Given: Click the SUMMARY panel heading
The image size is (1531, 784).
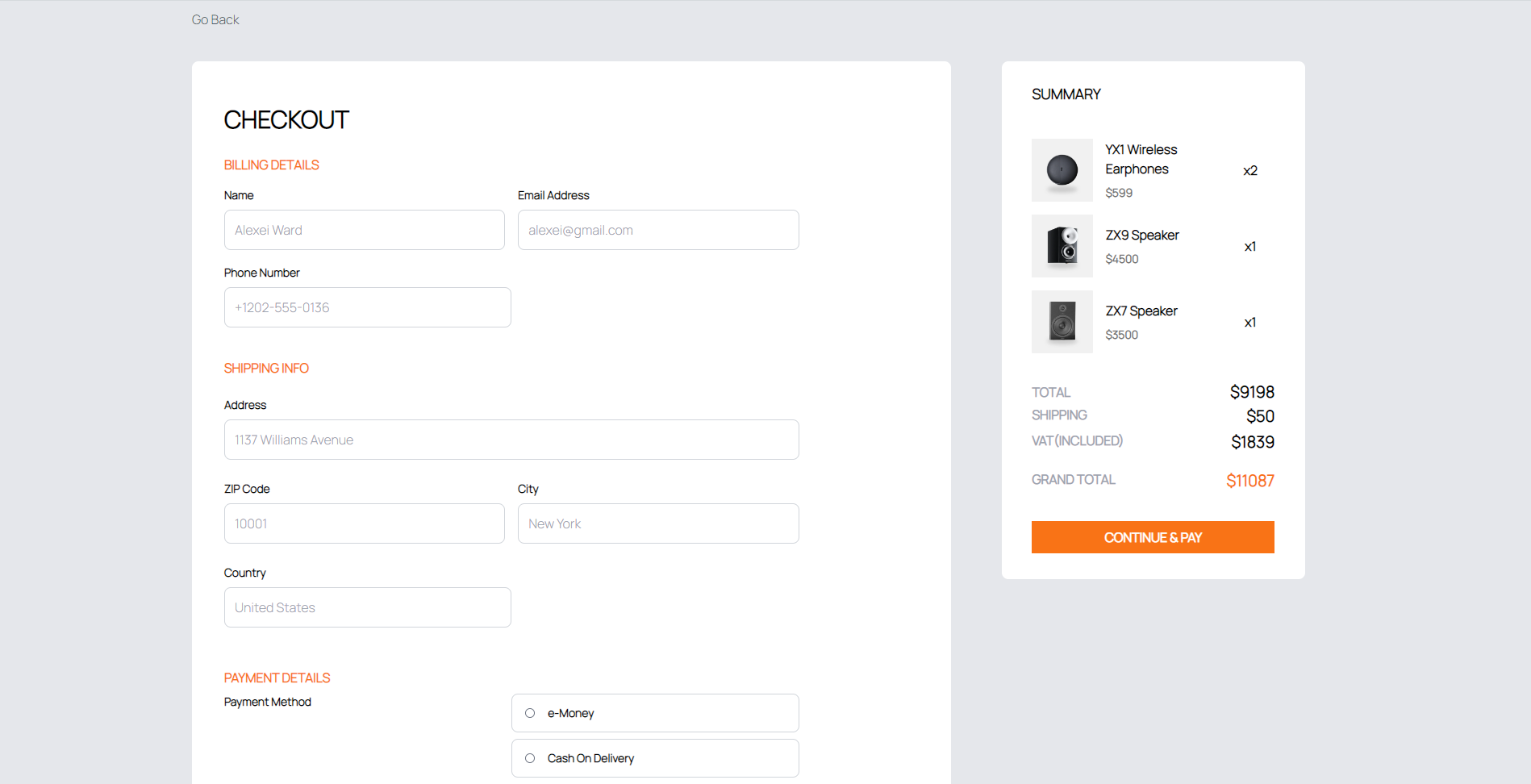Looking at the screenshot, I should [x=1066, y=94].
